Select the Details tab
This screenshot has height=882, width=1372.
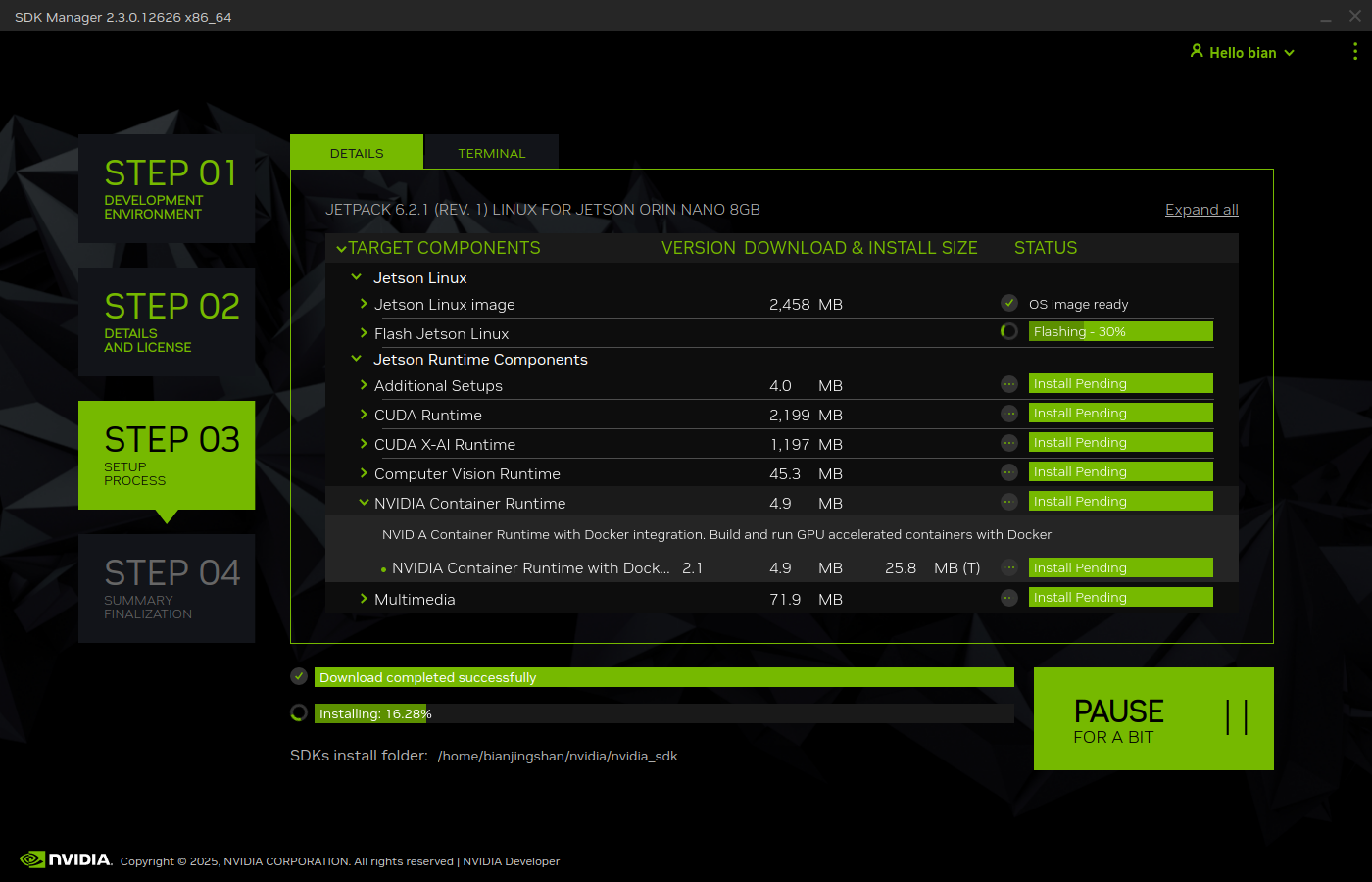tap(357, 152)
